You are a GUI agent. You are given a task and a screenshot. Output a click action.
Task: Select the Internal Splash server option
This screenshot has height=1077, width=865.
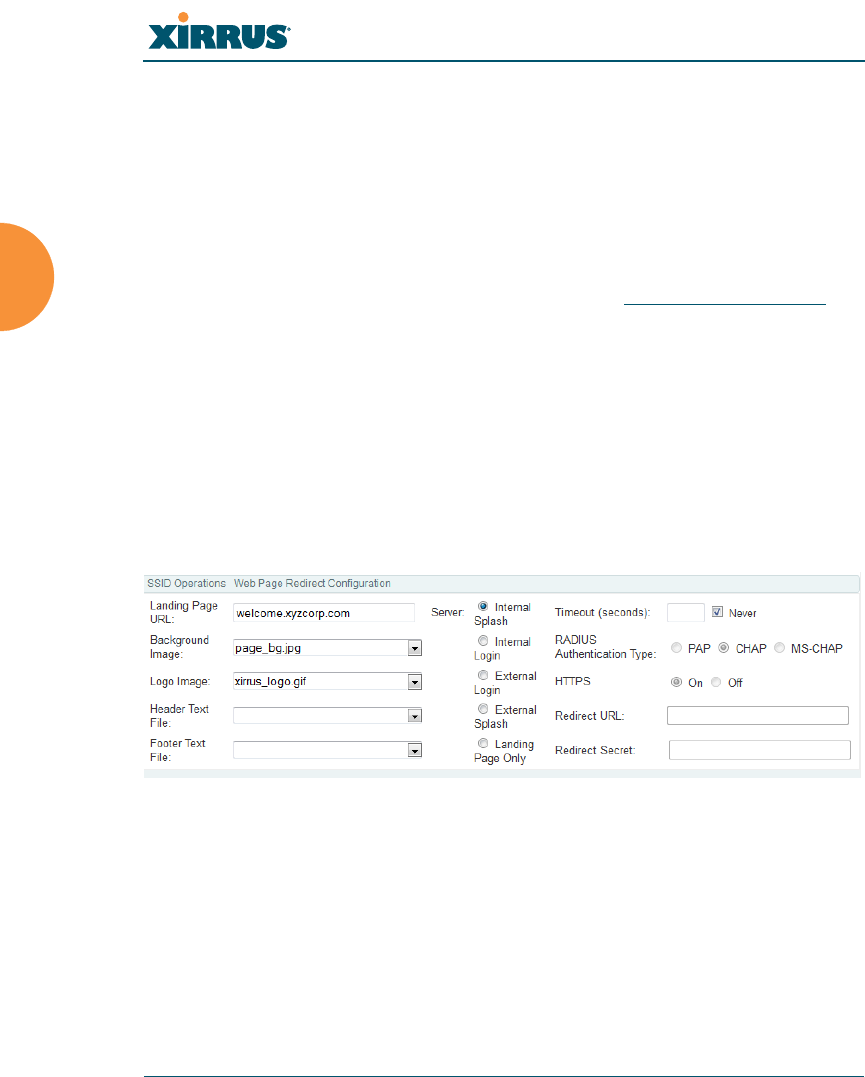pos(483,606)
